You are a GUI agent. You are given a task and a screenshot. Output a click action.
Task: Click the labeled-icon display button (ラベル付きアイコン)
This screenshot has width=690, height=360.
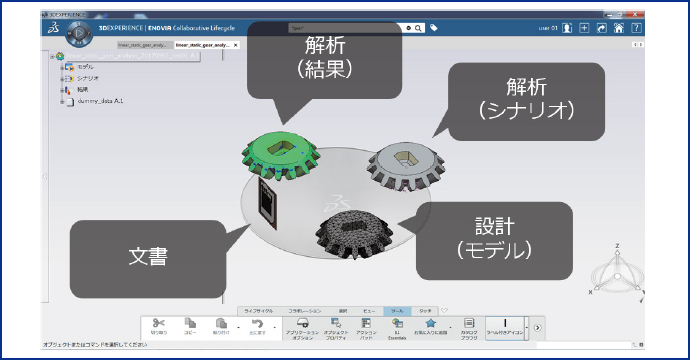click(x=505, y=327)
